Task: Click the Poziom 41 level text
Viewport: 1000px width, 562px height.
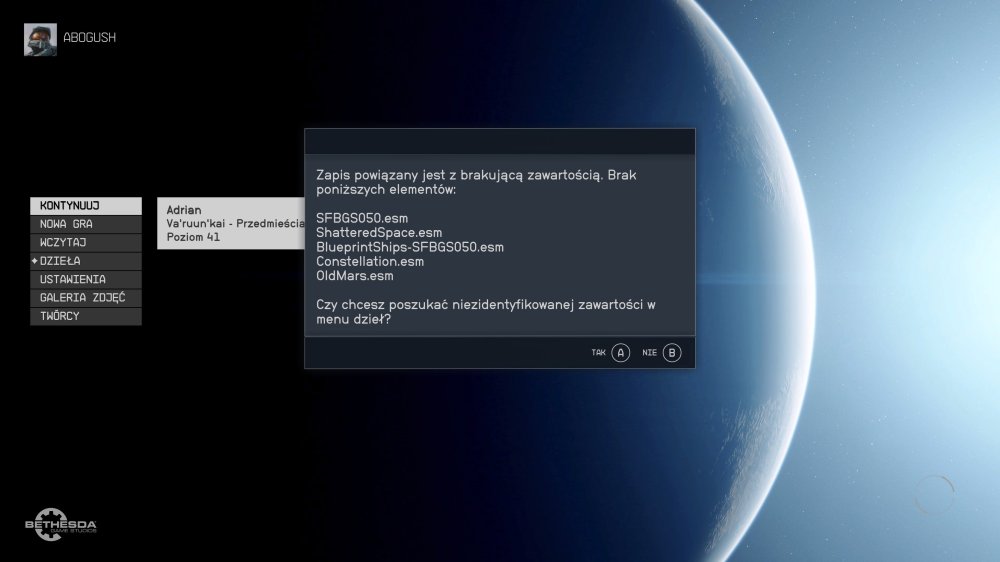Action: coord(193,237)
